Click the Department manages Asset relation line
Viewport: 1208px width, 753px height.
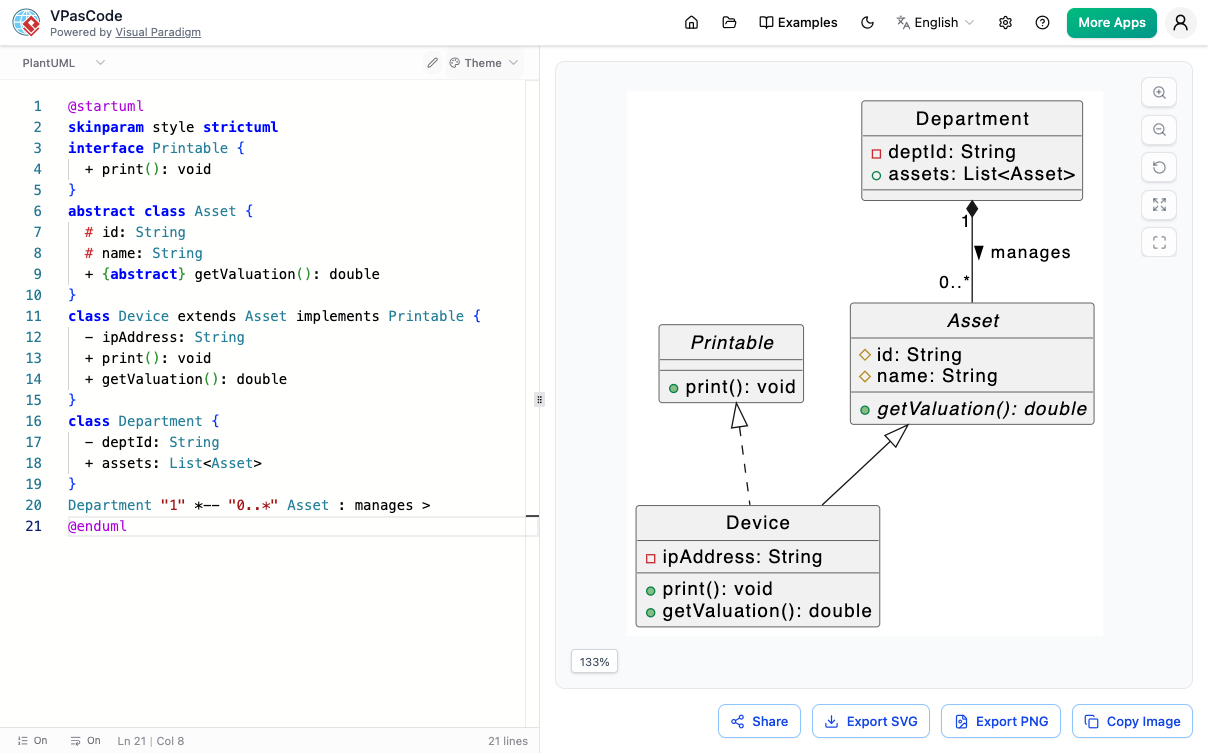coord(249,505)
